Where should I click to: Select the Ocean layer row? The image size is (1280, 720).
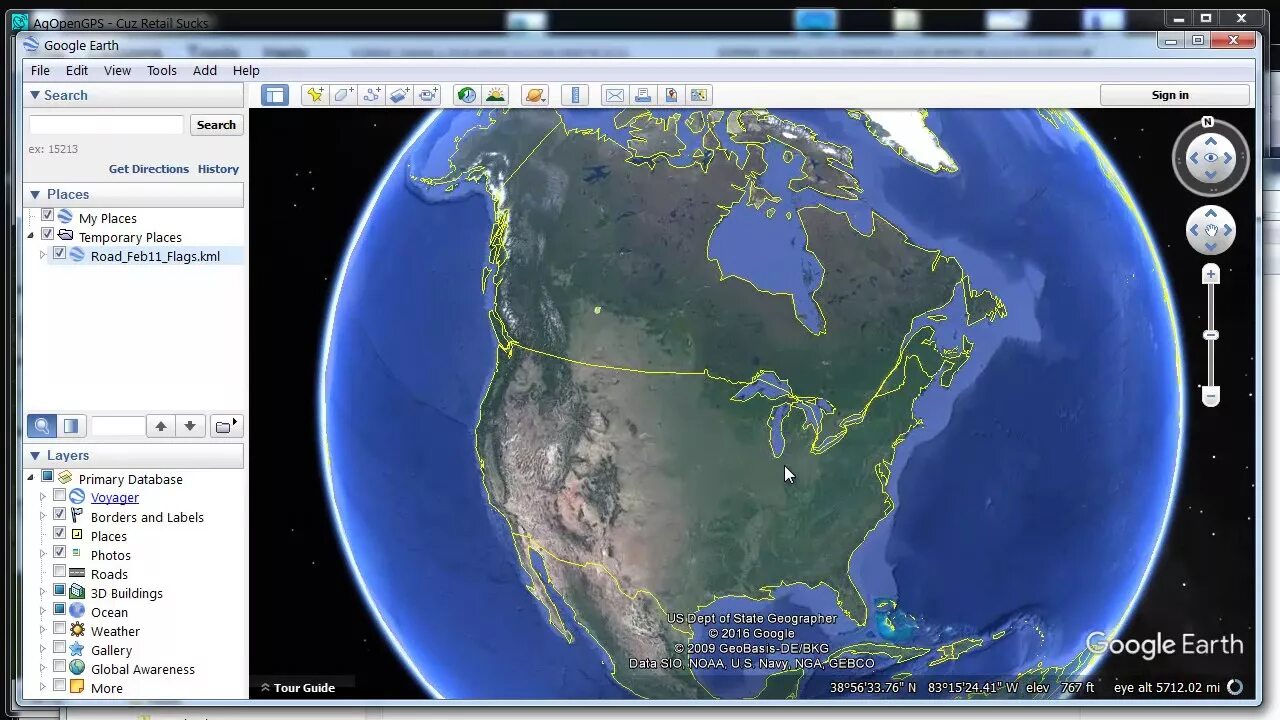coord(109,612)
